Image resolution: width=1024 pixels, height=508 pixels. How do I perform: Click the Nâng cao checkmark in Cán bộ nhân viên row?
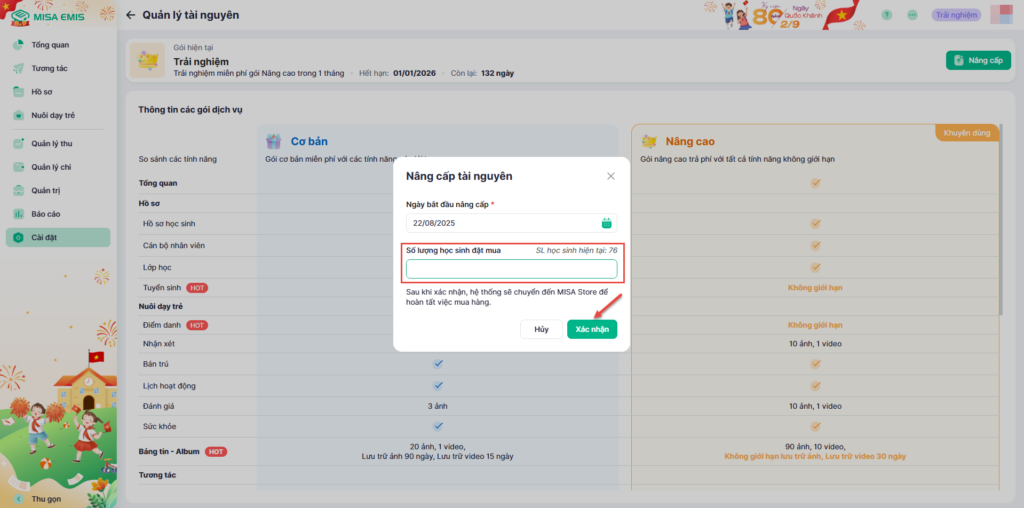coord(815,246)
